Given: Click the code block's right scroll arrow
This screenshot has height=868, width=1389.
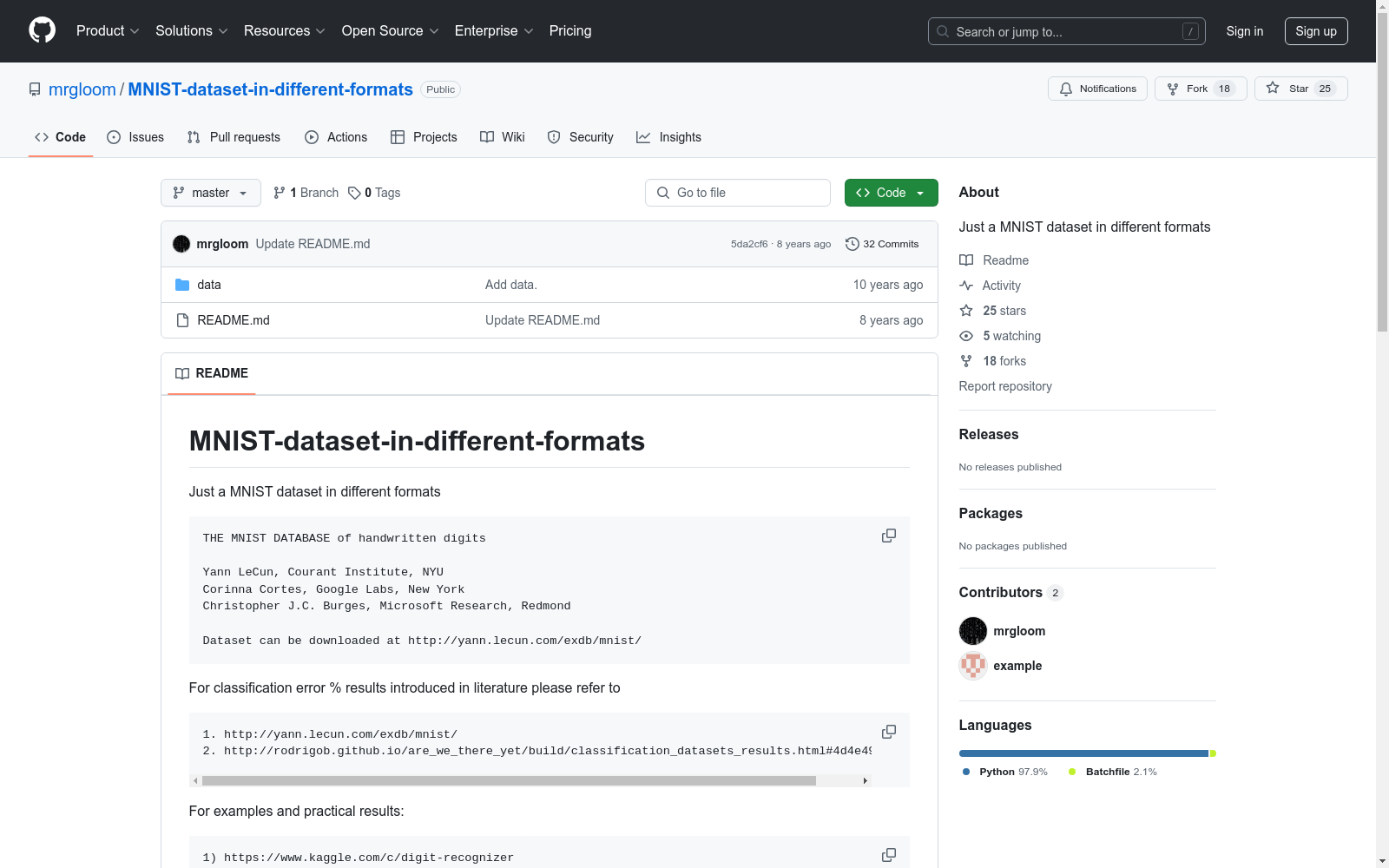Looking at the screenshot, I should point(866,780).
